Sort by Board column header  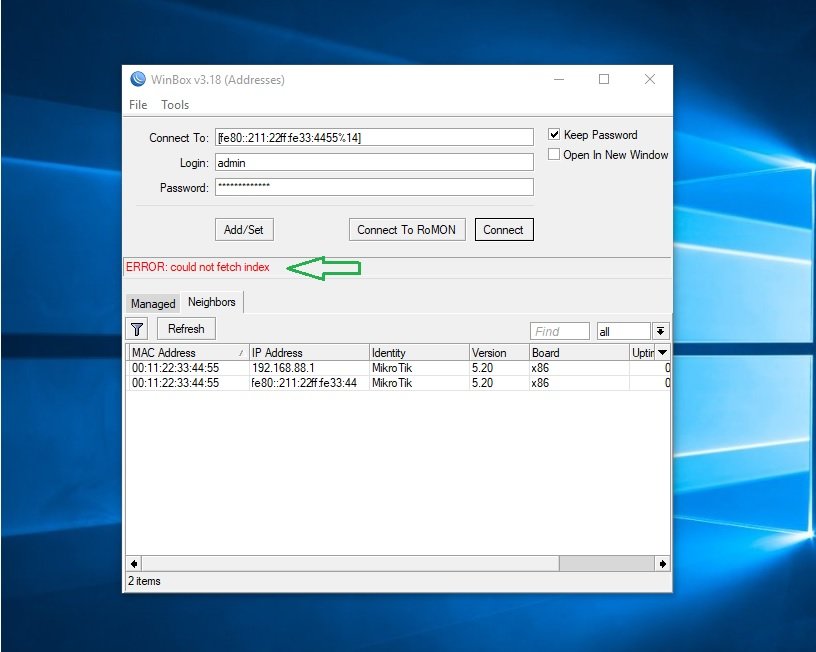[579, 352]
